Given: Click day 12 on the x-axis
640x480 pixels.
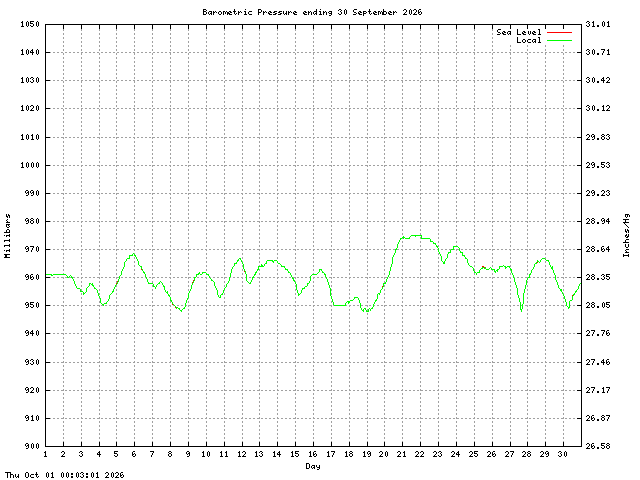Looking at the screenshot, I should [x=242, y=454].
